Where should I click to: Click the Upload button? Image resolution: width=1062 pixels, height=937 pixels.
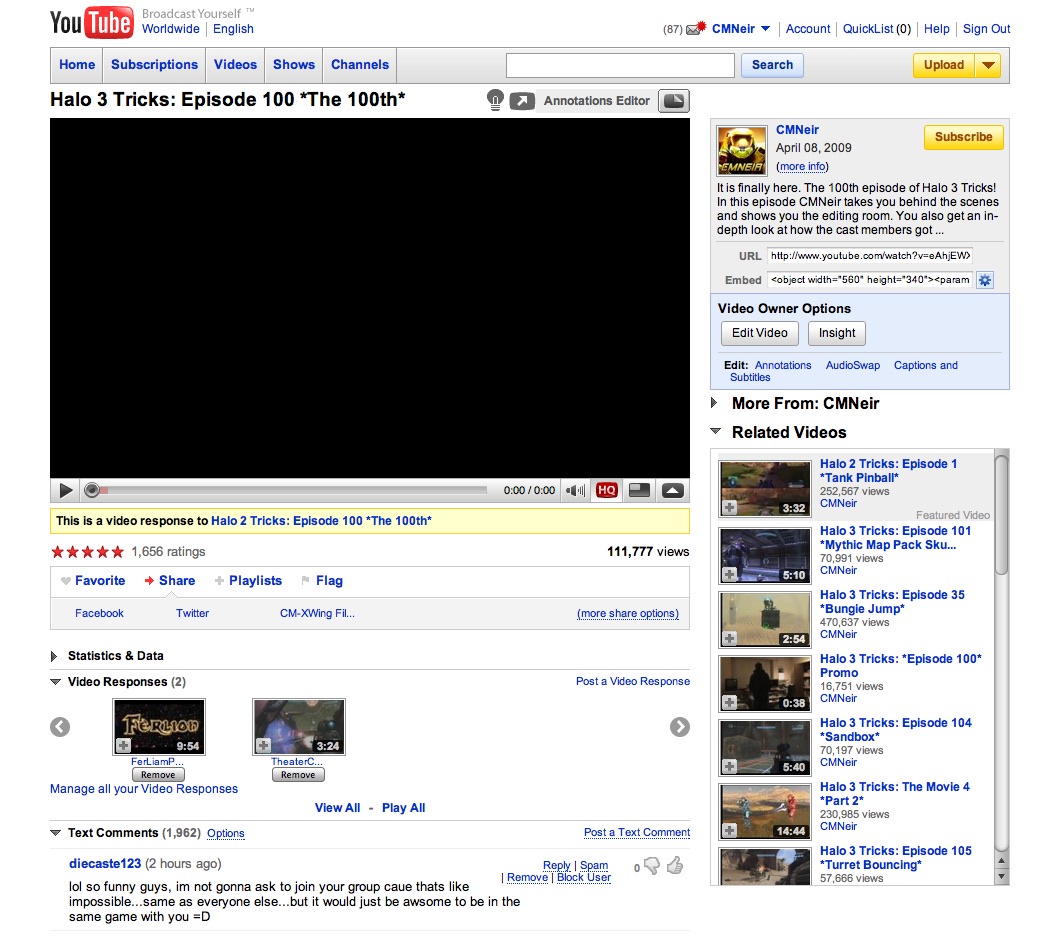tap(943, 65)
